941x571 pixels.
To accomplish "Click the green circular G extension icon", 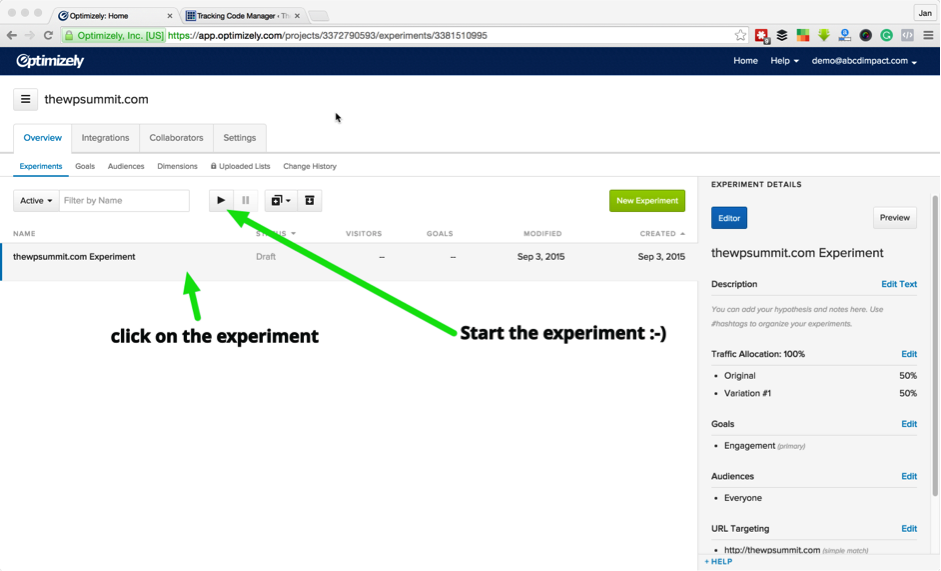I will [886, 35].
